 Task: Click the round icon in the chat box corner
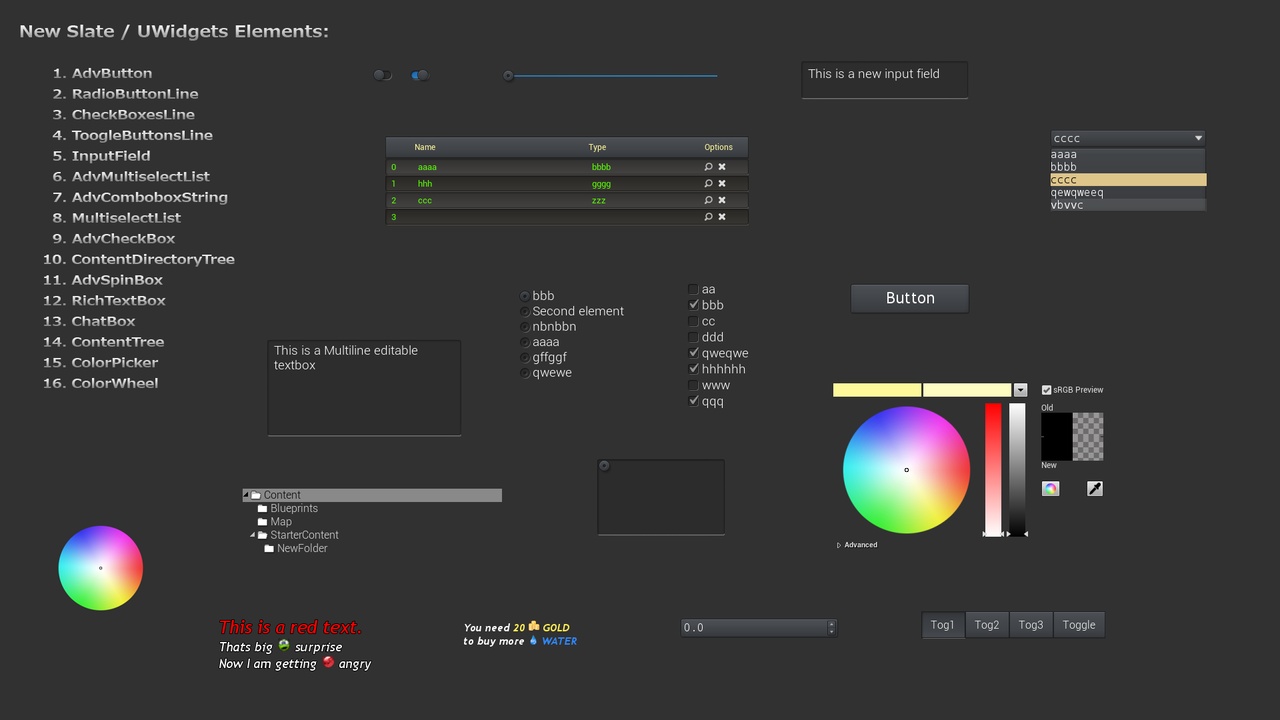pyautogui.click(x=604, y=466)
